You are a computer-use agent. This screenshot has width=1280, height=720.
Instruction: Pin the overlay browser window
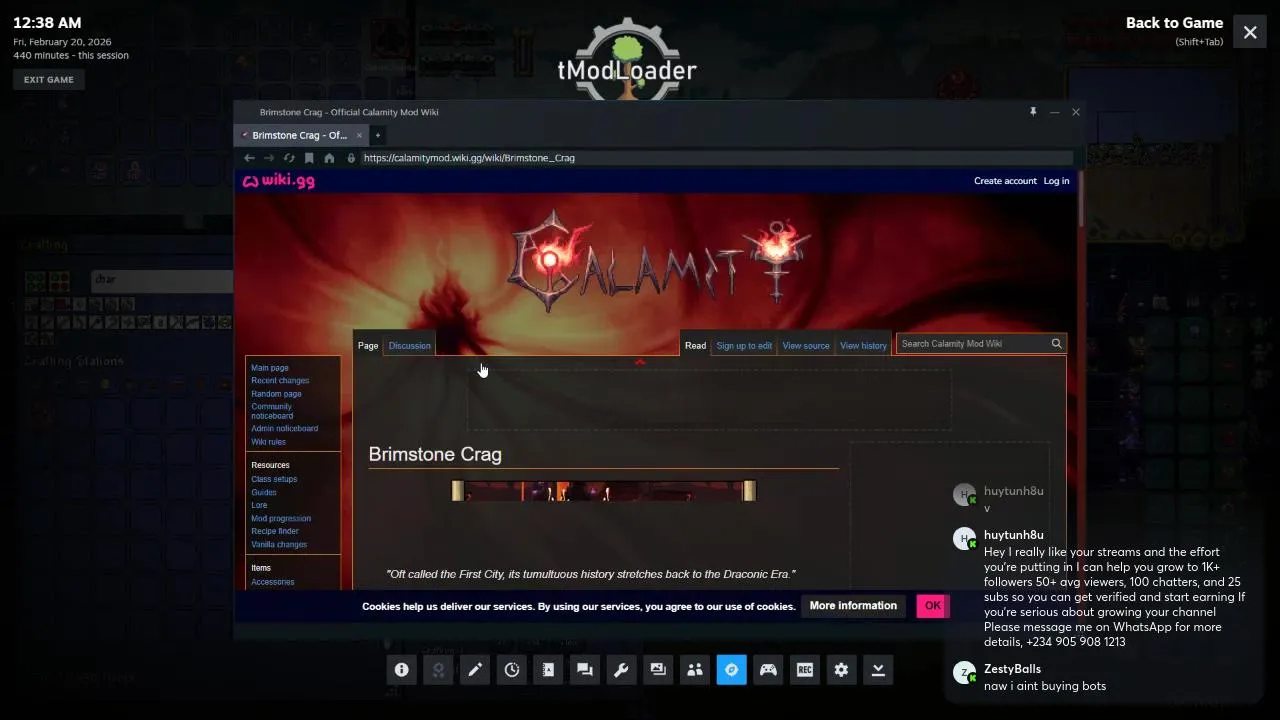1033,112
